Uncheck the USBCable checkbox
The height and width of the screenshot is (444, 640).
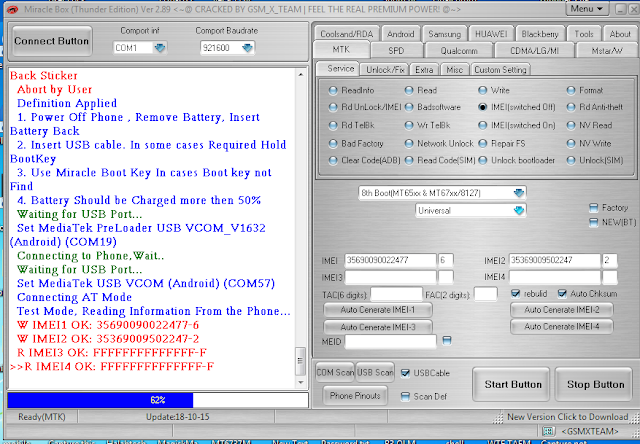(405, 373)
